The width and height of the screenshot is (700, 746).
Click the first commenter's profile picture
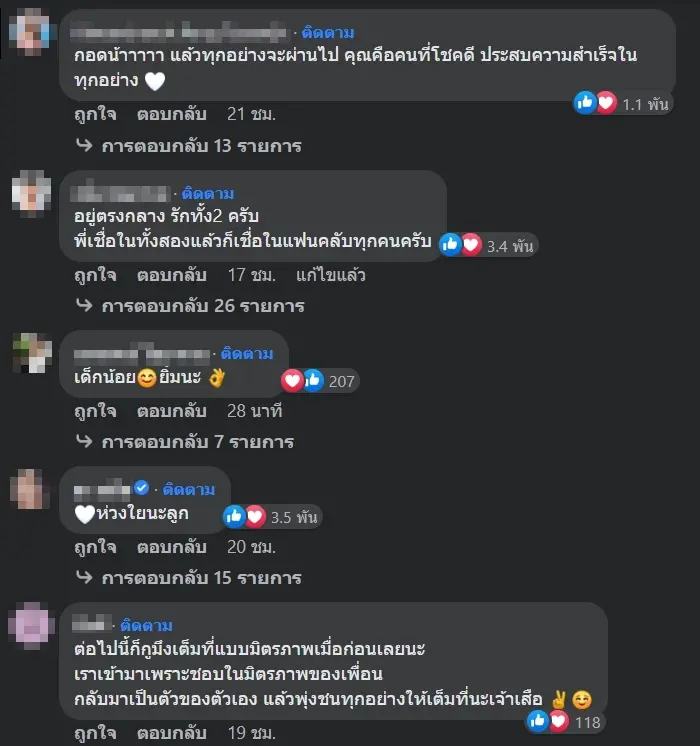click(30, 32)
